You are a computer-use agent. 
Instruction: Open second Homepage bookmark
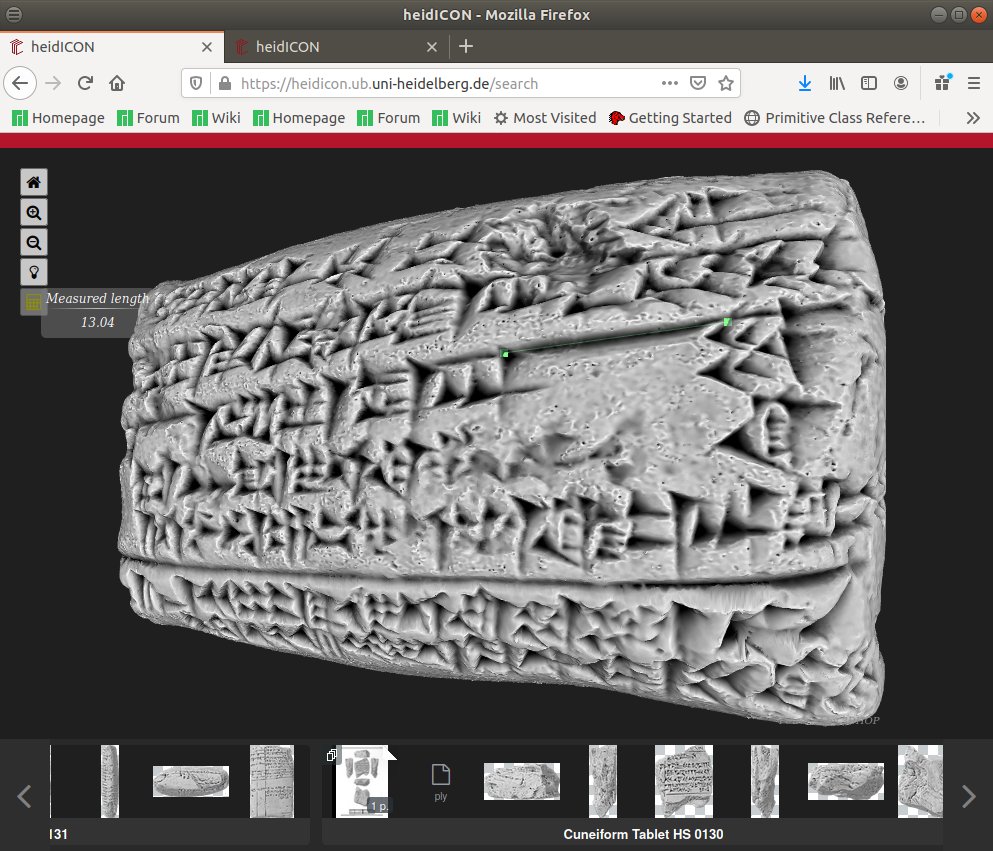tap(299, 118)
